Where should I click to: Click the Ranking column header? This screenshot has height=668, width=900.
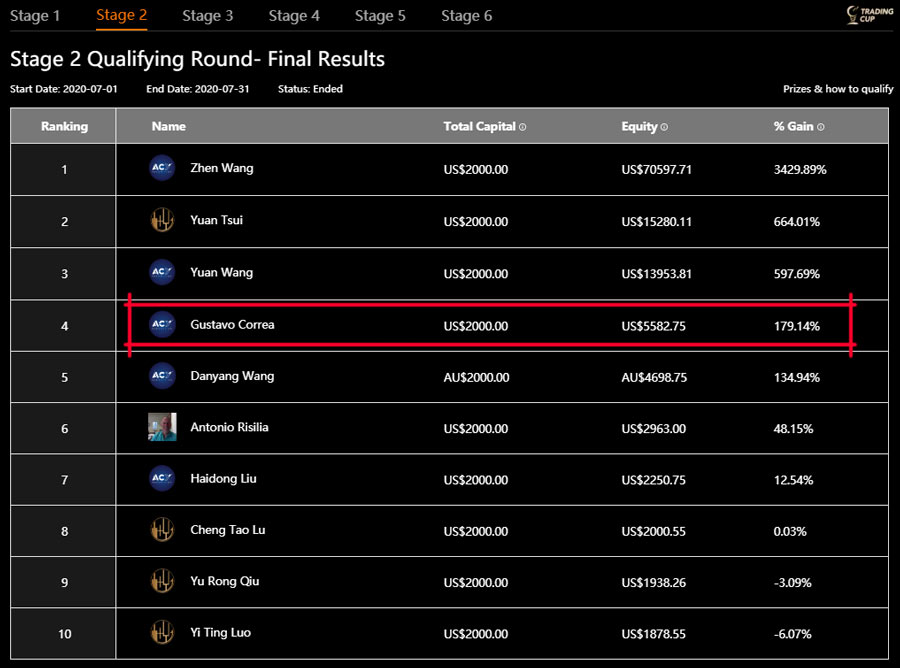(x=64, y=127)
